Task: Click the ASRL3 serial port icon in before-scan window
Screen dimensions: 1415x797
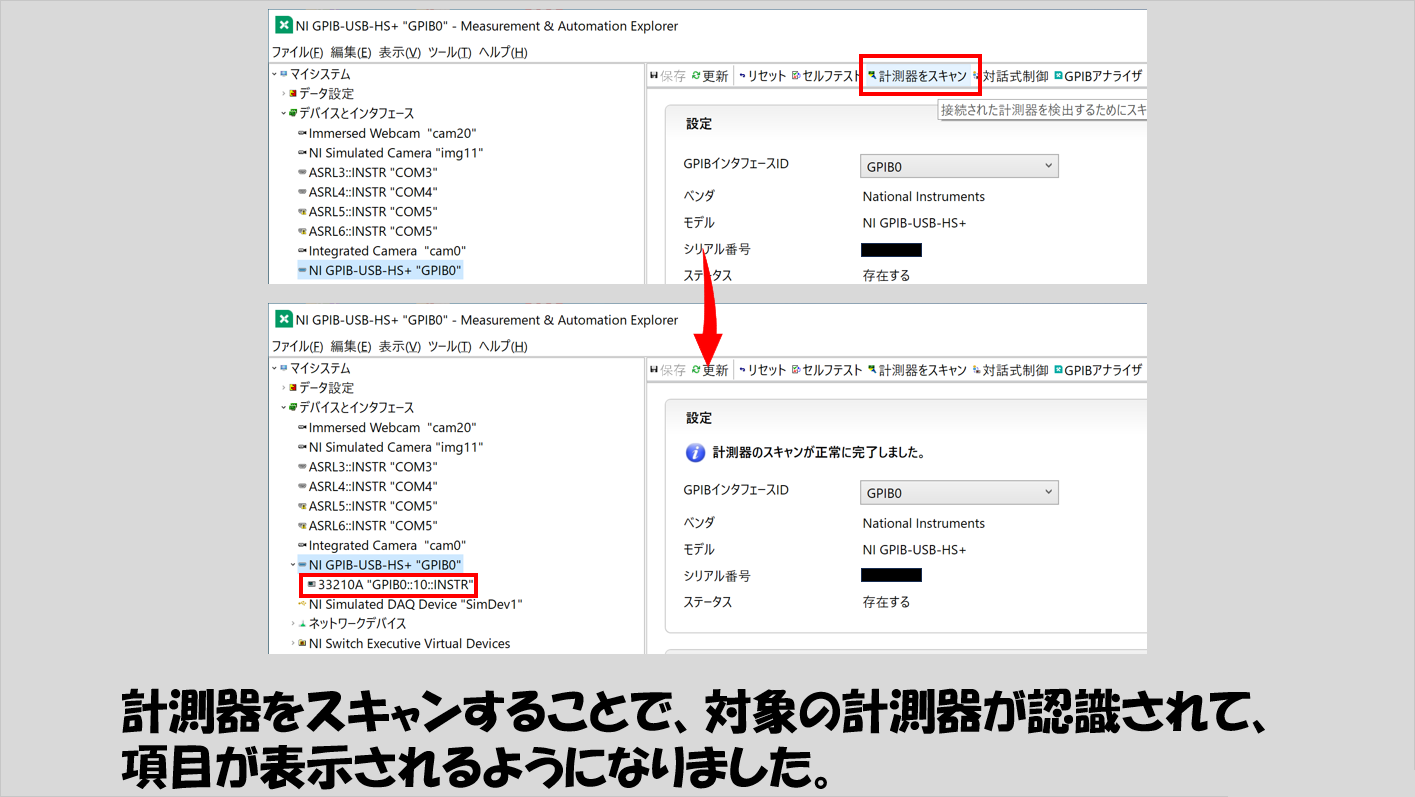Action: tap(302, 172)
